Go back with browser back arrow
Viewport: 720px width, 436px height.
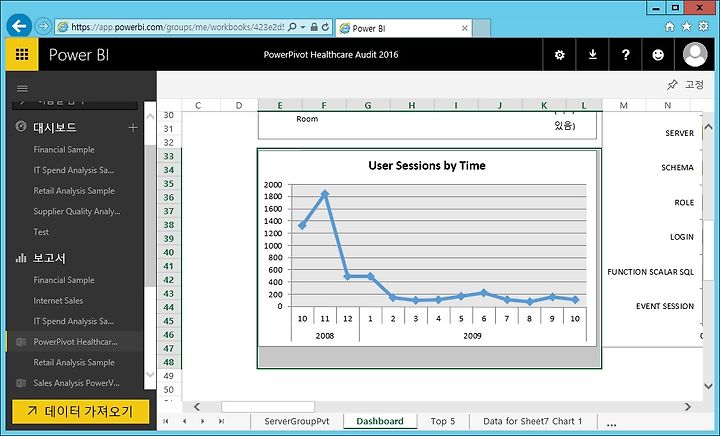[x=19, y=26]
